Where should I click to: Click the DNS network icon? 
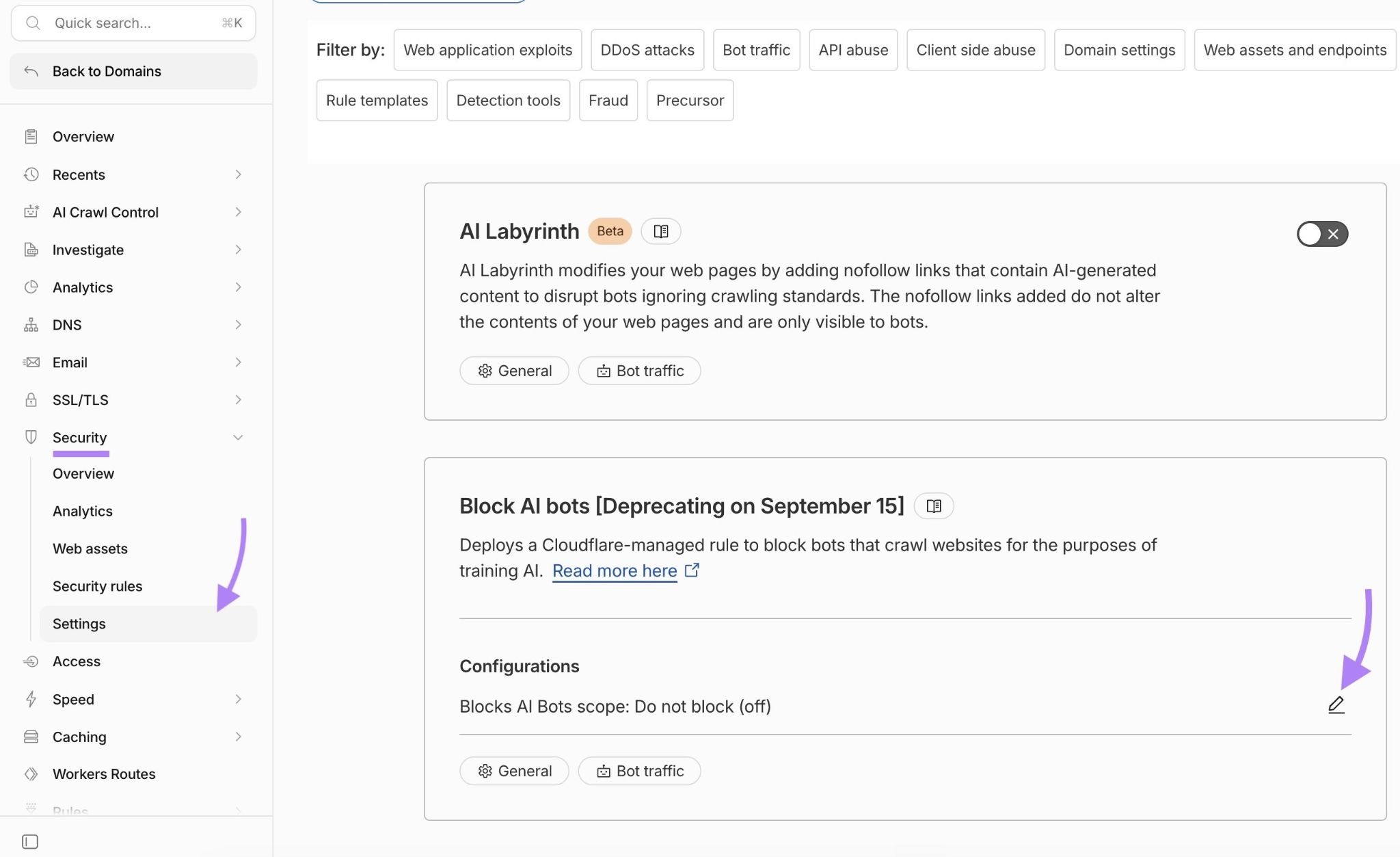point(31,325)
